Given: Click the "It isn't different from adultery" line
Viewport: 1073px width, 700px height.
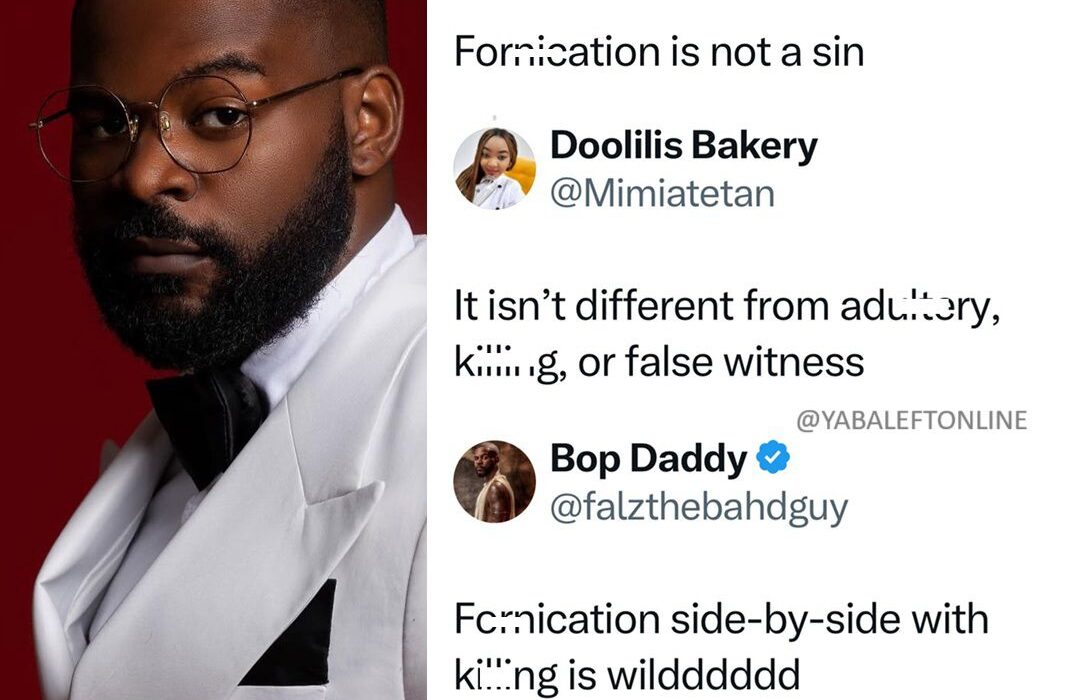Looking at the screenshot, I should click(727, 306).
